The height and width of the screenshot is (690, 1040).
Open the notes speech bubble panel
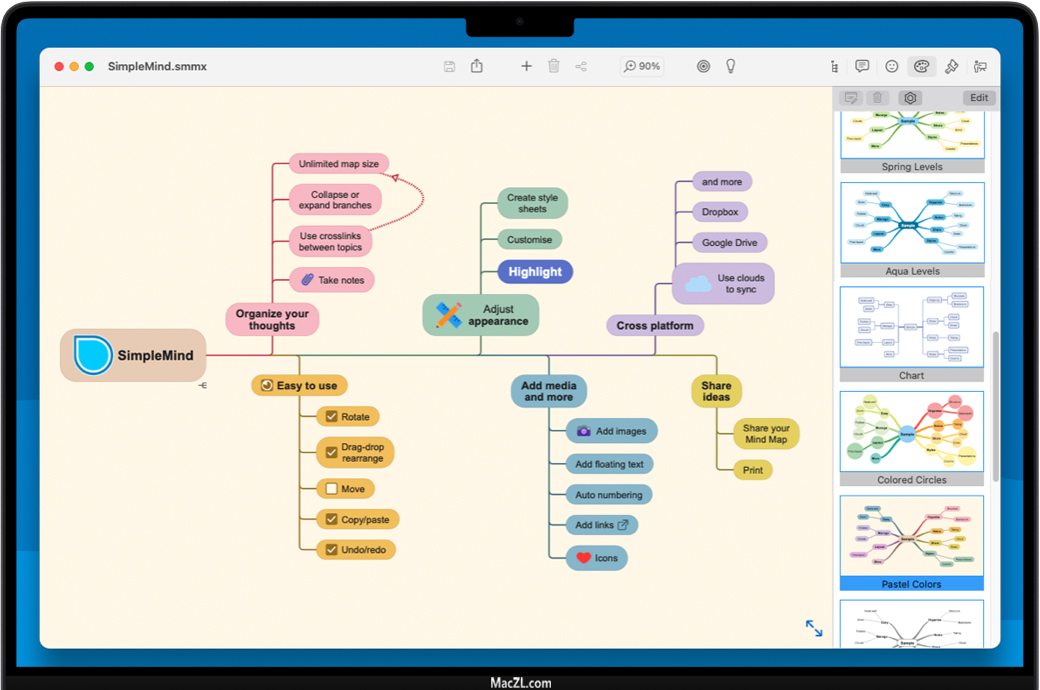(x=862, y=66)
